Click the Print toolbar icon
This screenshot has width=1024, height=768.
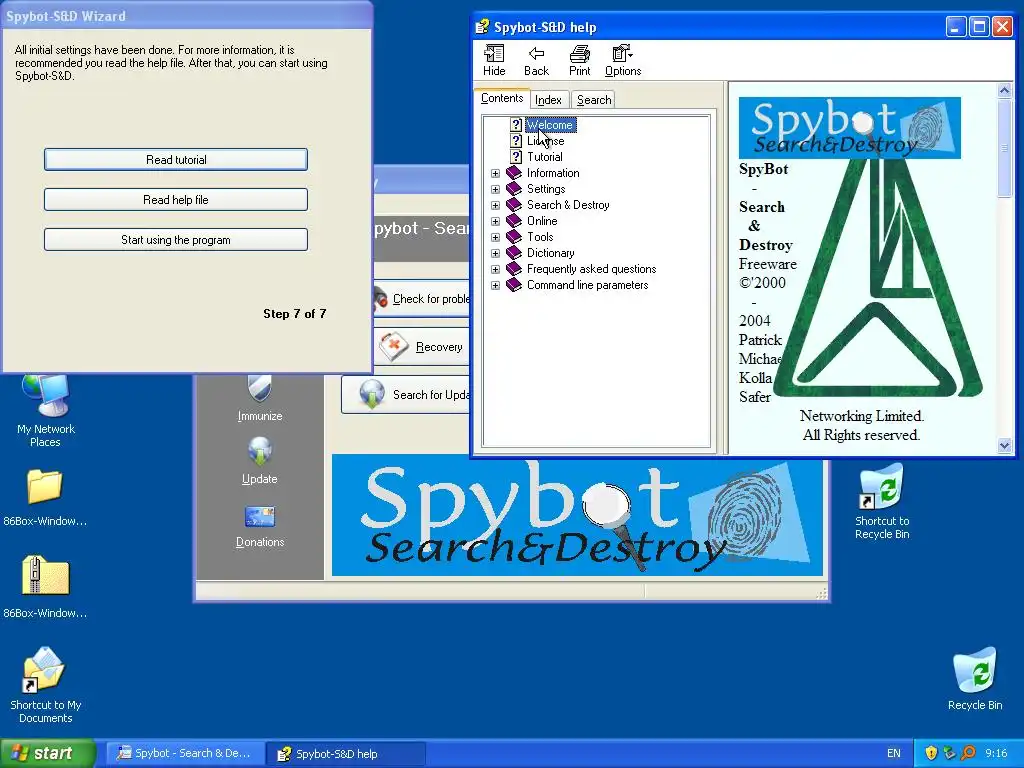pos(579,60)
